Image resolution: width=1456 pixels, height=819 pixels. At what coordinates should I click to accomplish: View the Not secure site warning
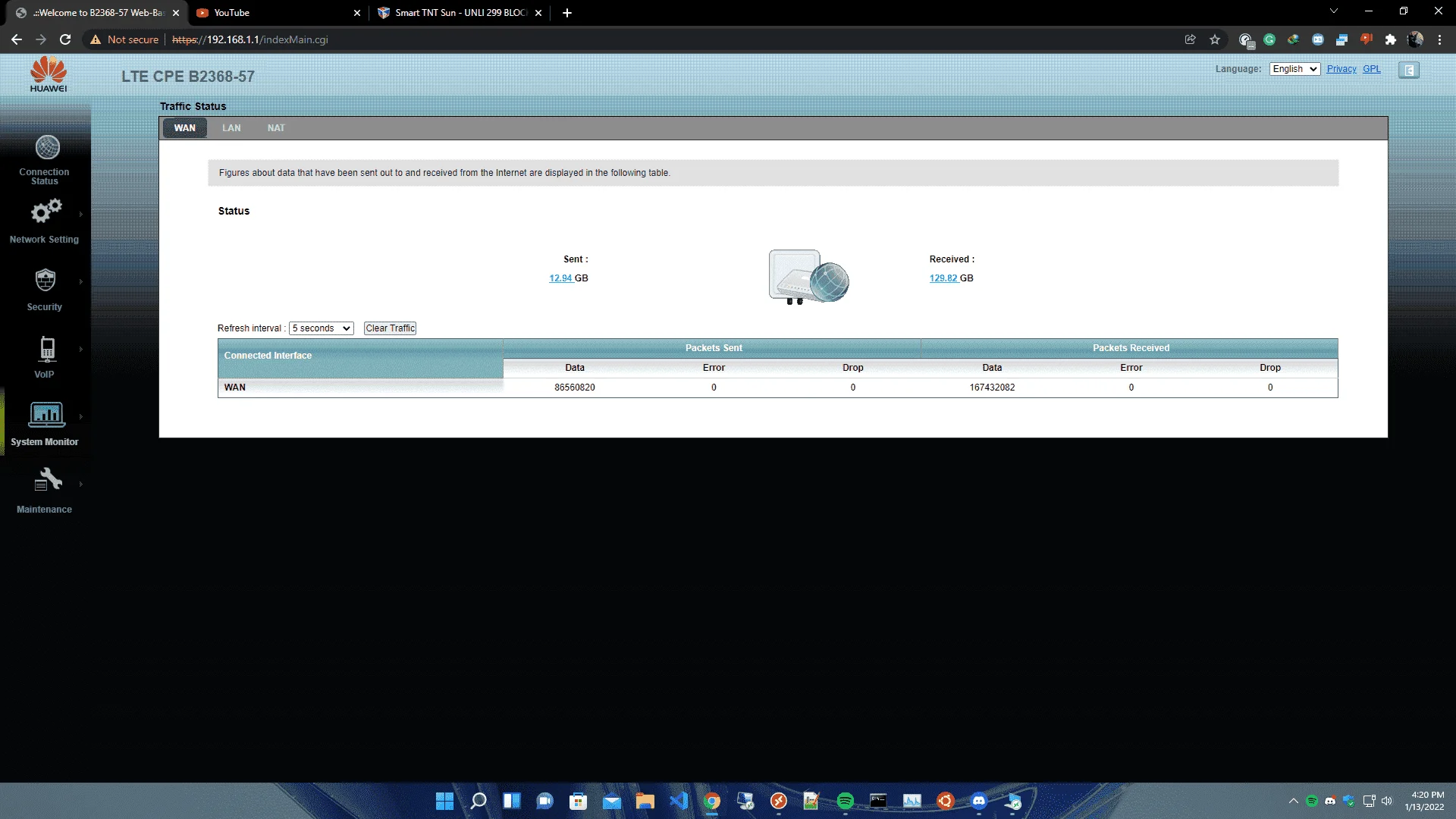(x=124, y=39)
